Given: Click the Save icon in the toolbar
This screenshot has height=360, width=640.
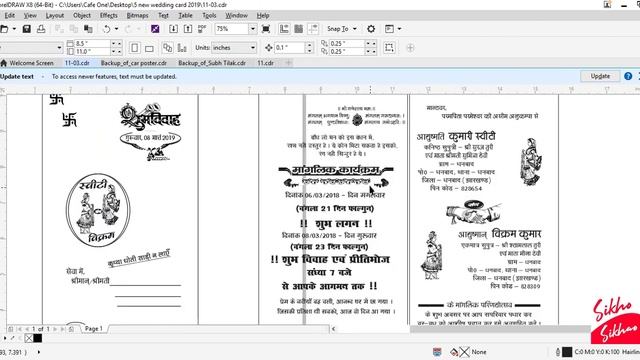Looking at the screenshot, I should pos(27,29).
